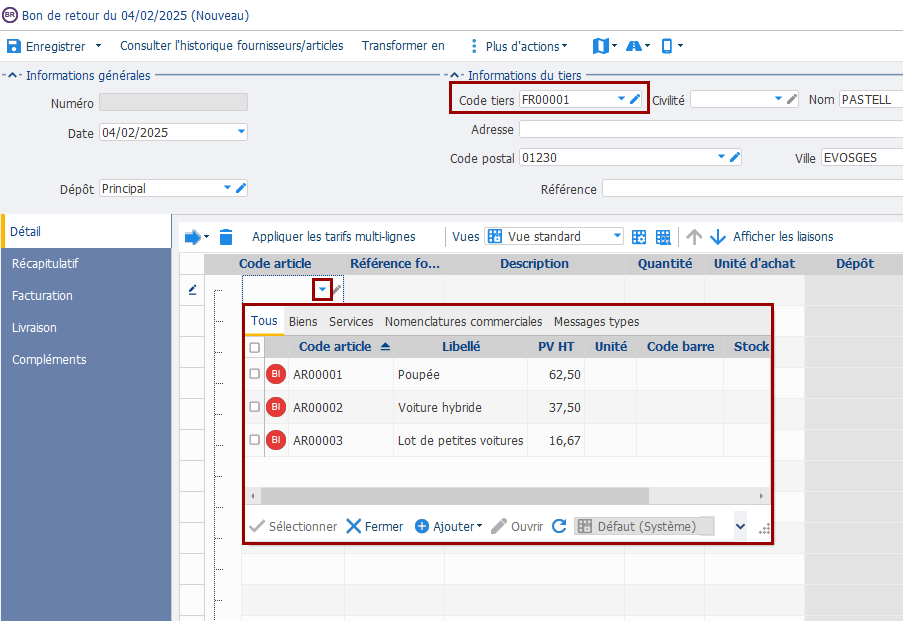Click the edit pencil next to Code tiers
This screenshot has height=621, width=903.
tap(635, 99)
